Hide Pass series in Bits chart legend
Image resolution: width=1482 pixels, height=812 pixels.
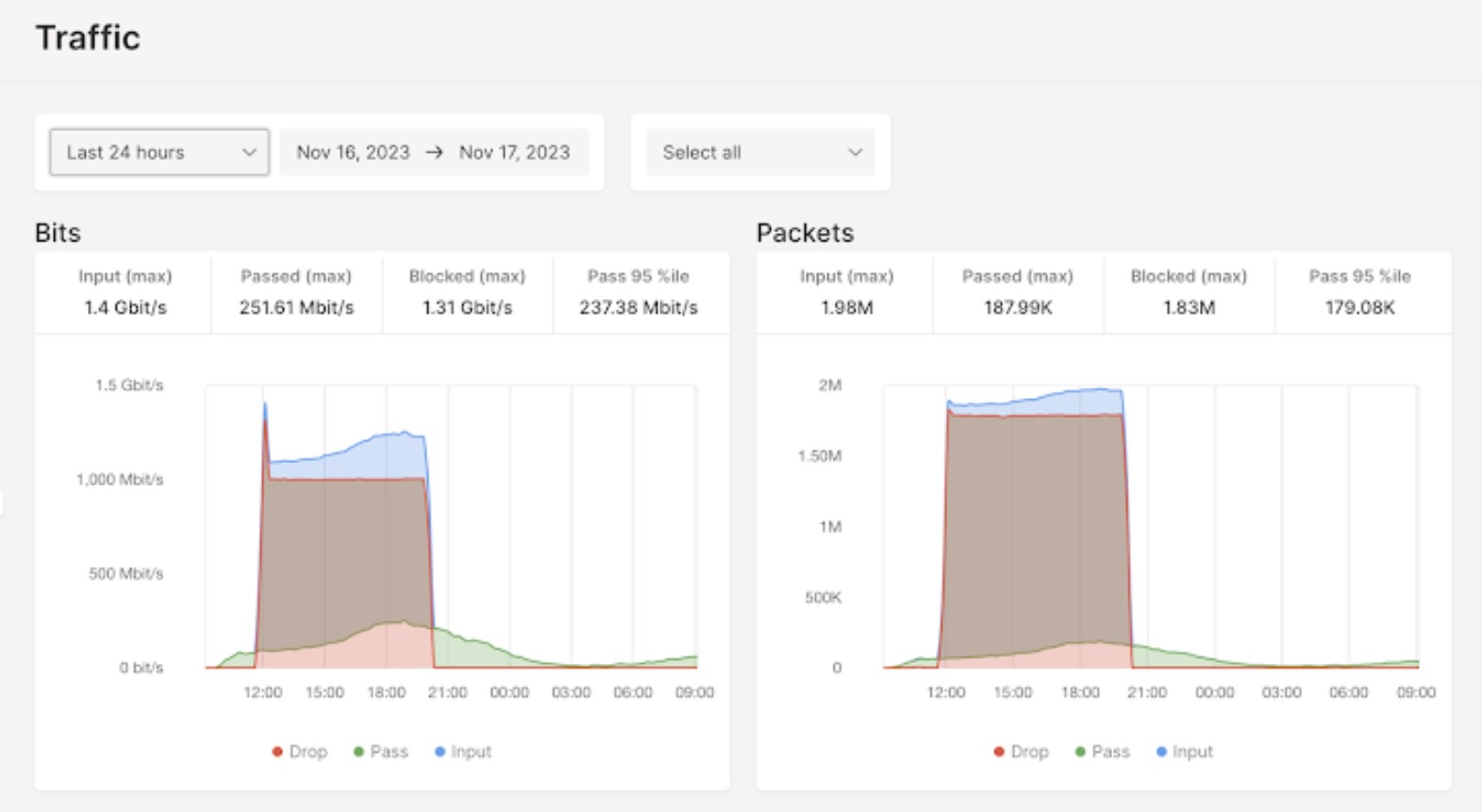[381, 752]
